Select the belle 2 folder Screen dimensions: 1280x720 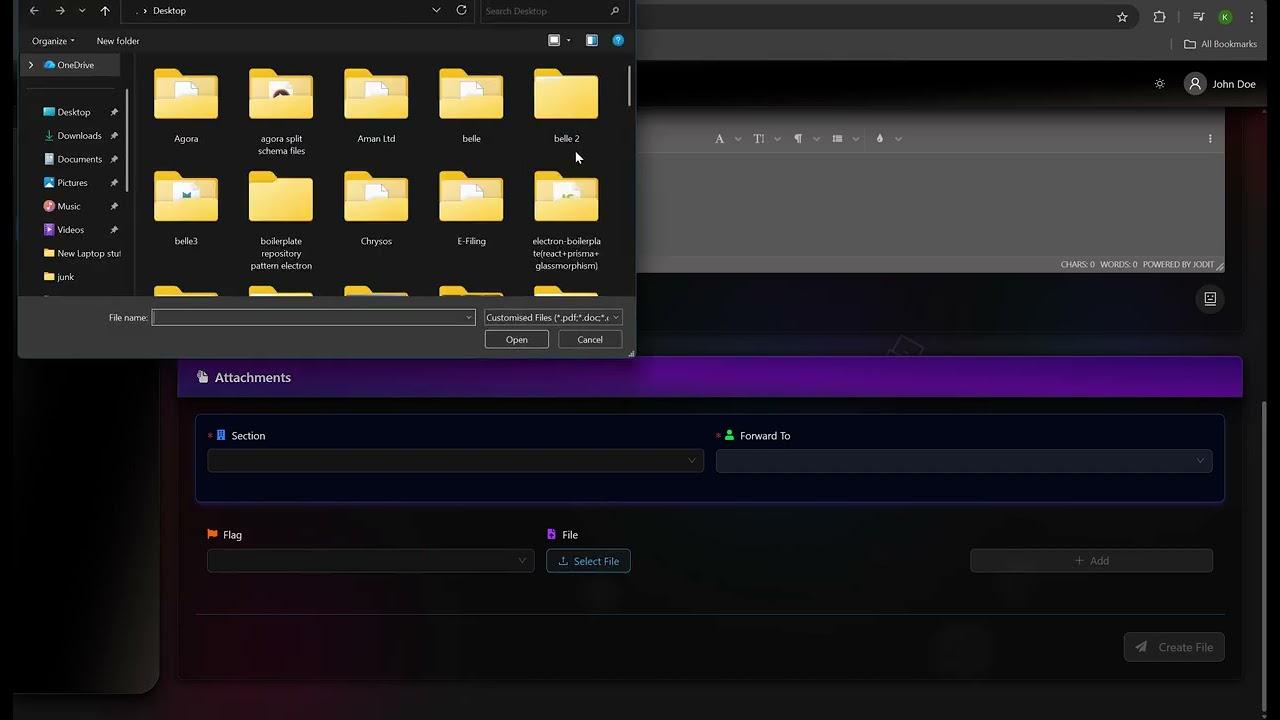pos(566,106)
